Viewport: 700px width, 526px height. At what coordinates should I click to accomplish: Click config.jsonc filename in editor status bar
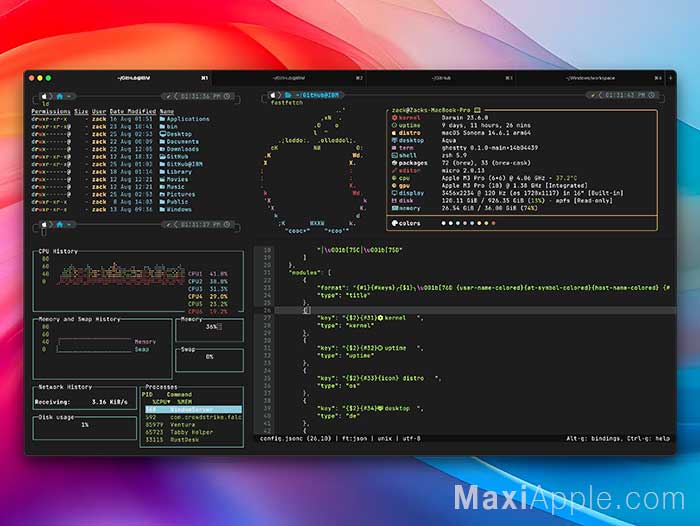pyautogui.click(x=281, y=438)
